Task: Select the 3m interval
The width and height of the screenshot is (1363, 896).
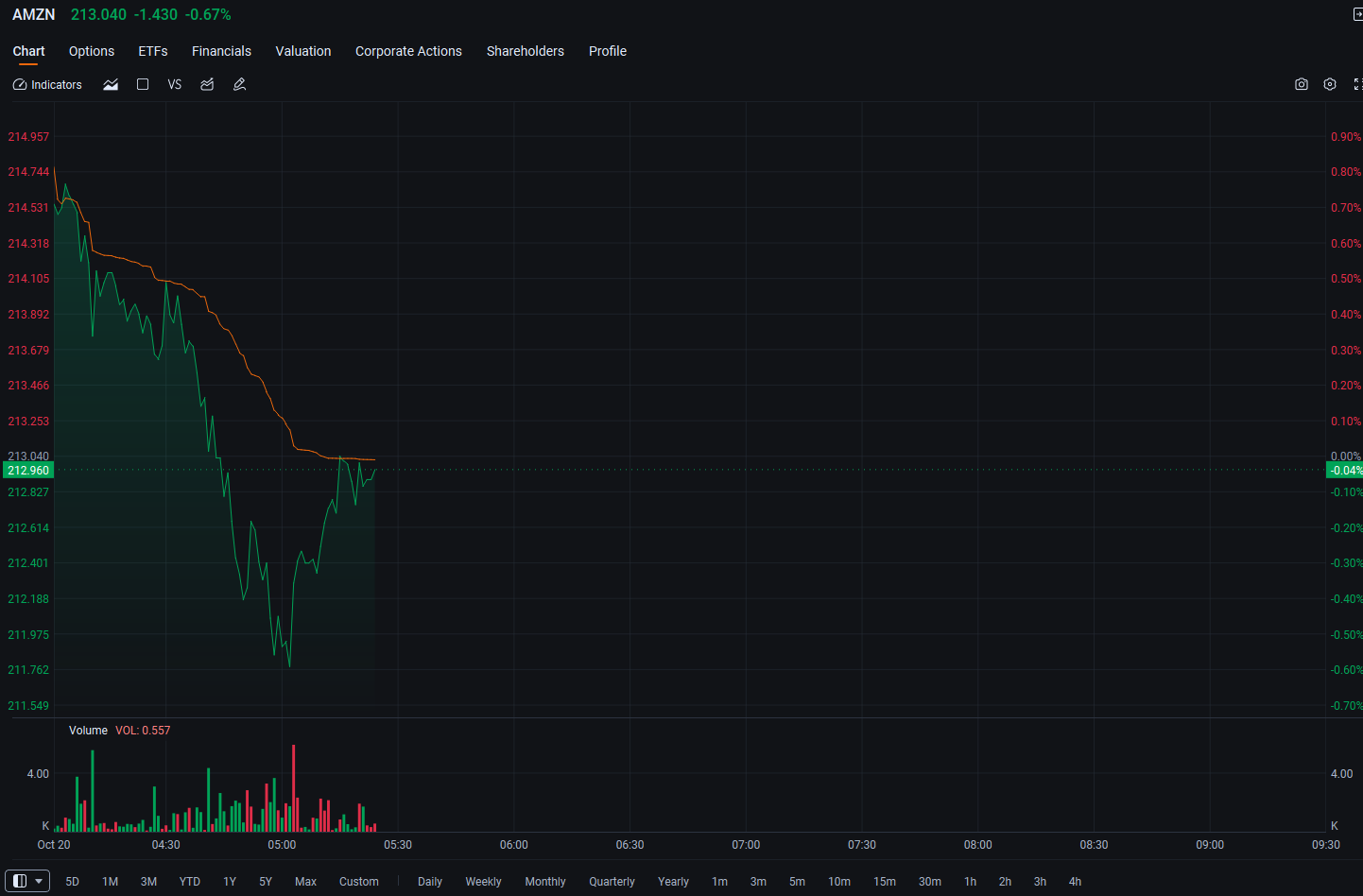Action: 759,882
